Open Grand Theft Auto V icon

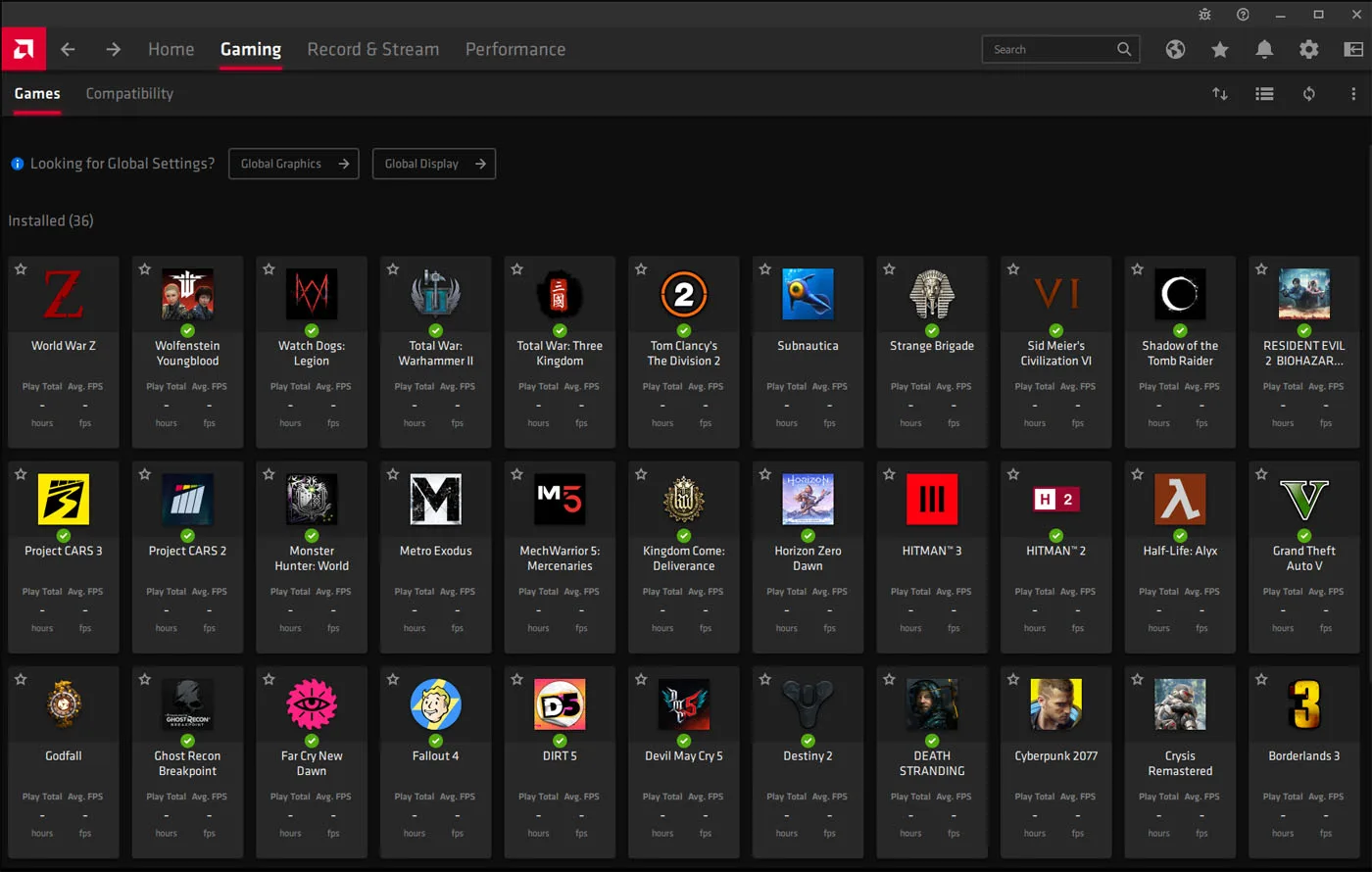pos(1304,499)
